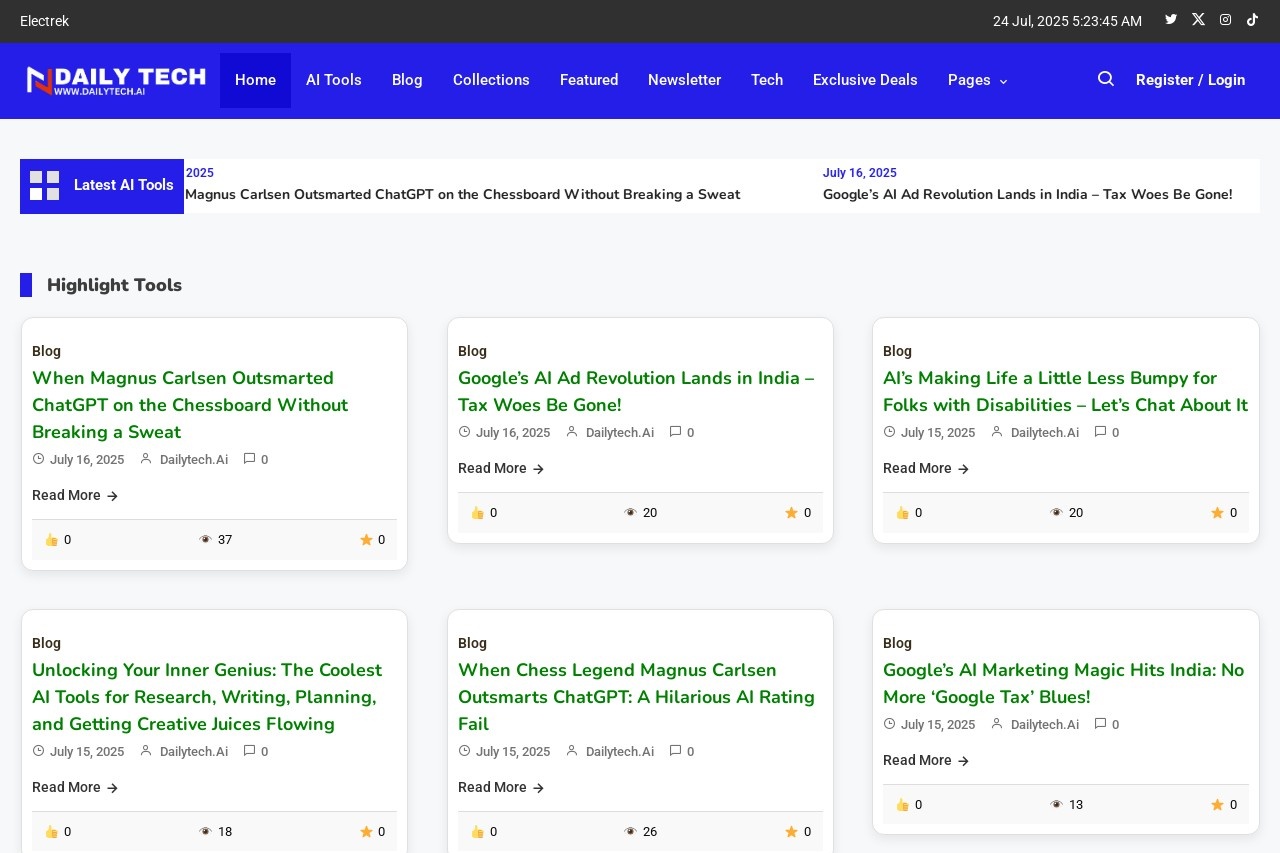Image resolution: width=1280 pixels, height=853 pixels.
Task: Open the AI Tools menu item
Action: coord(334,80)
